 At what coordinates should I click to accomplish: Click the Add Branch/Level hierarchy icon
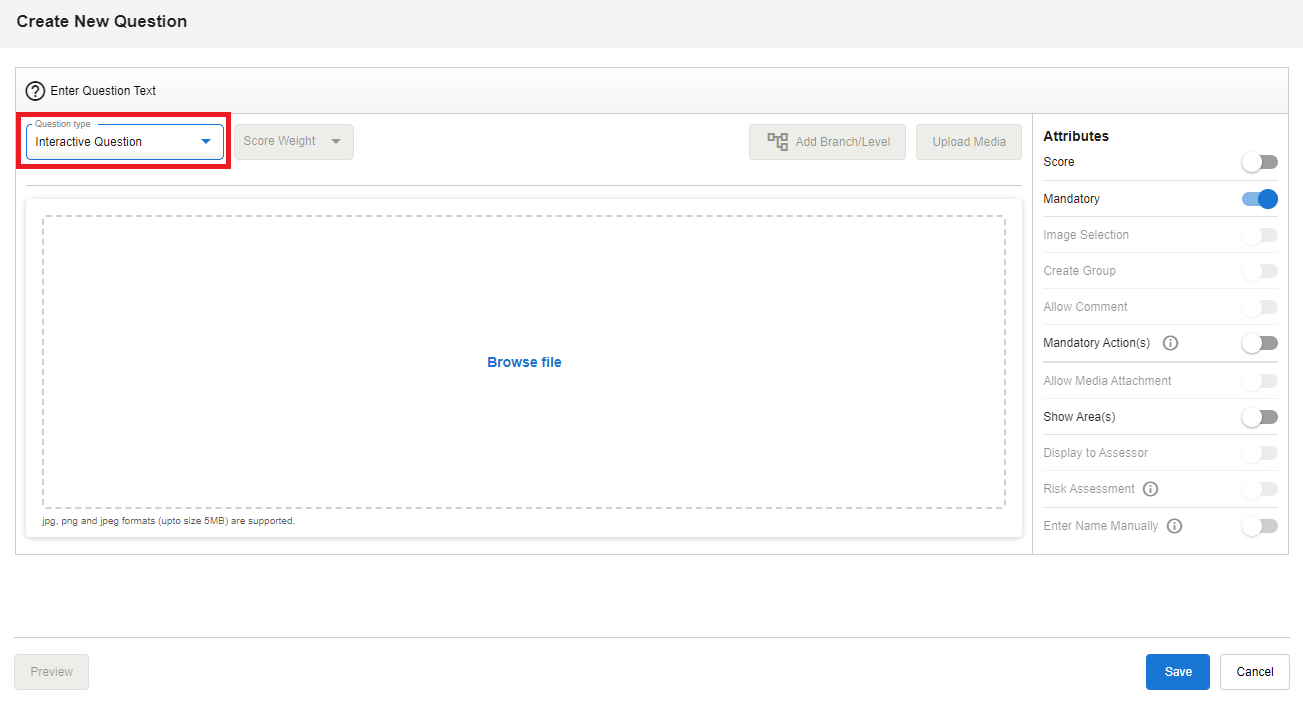[777, 142]
